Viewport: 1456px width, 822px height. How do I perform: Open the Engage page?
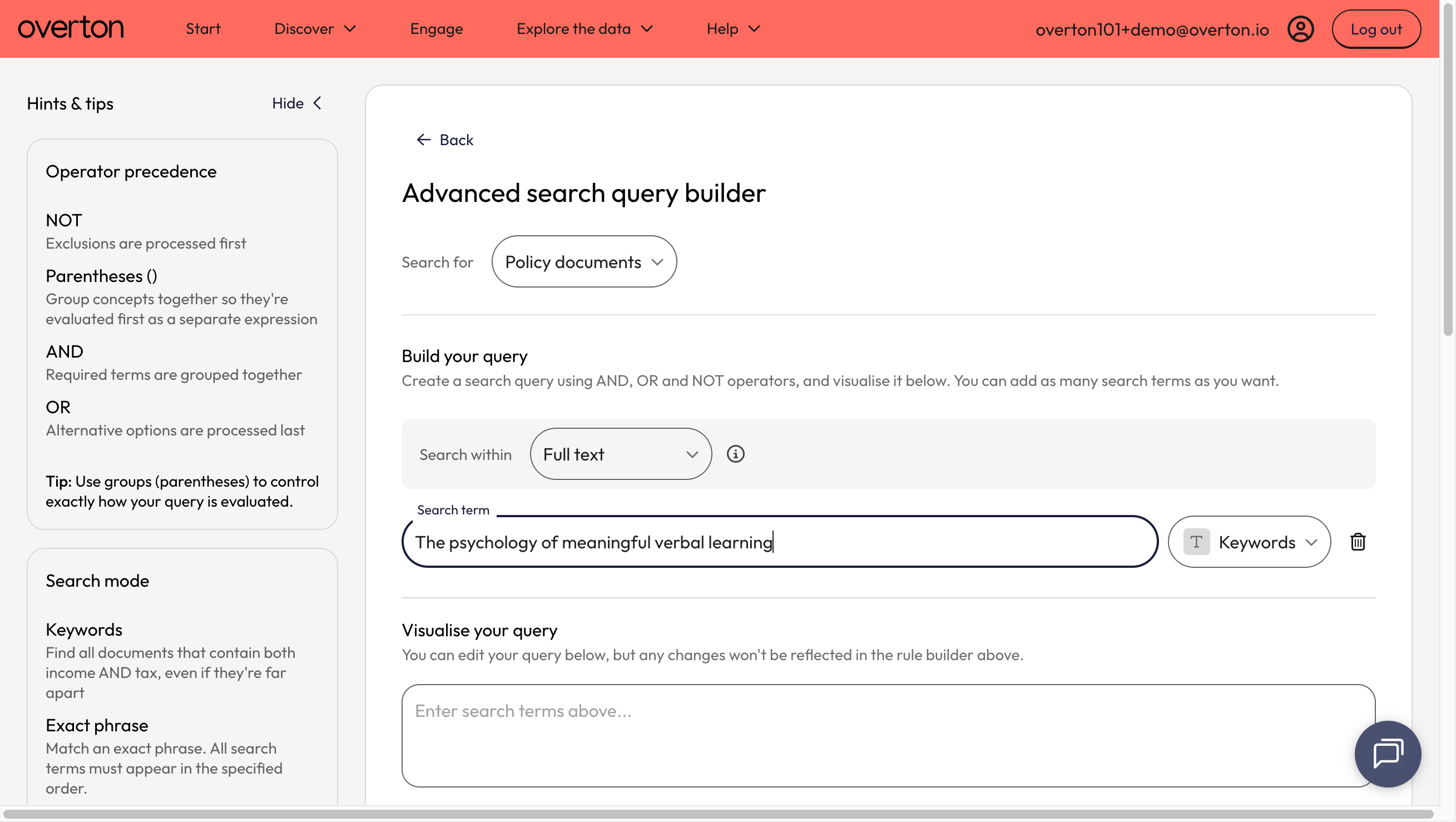[x=437, y=29]
